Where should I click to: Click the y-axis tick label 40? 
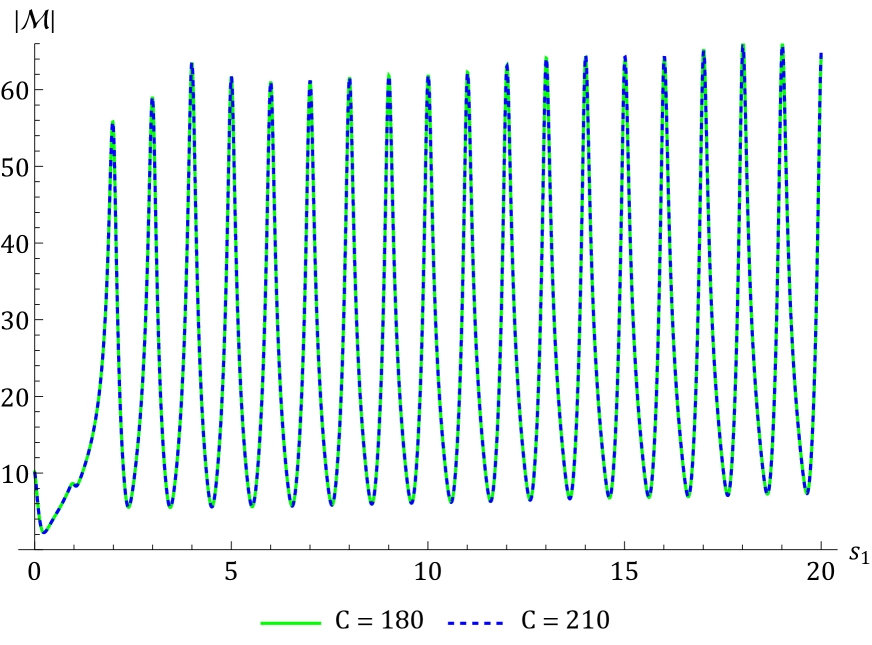click(x=15, y=244)
